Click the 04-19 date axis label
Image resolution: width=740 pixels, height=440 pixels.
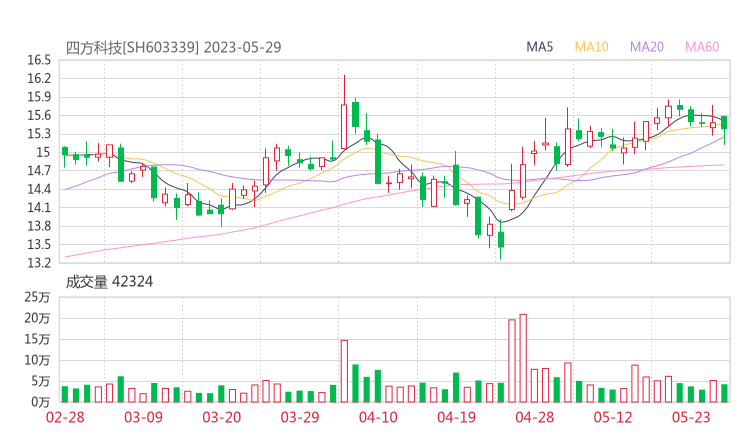[x=456, y=417]
